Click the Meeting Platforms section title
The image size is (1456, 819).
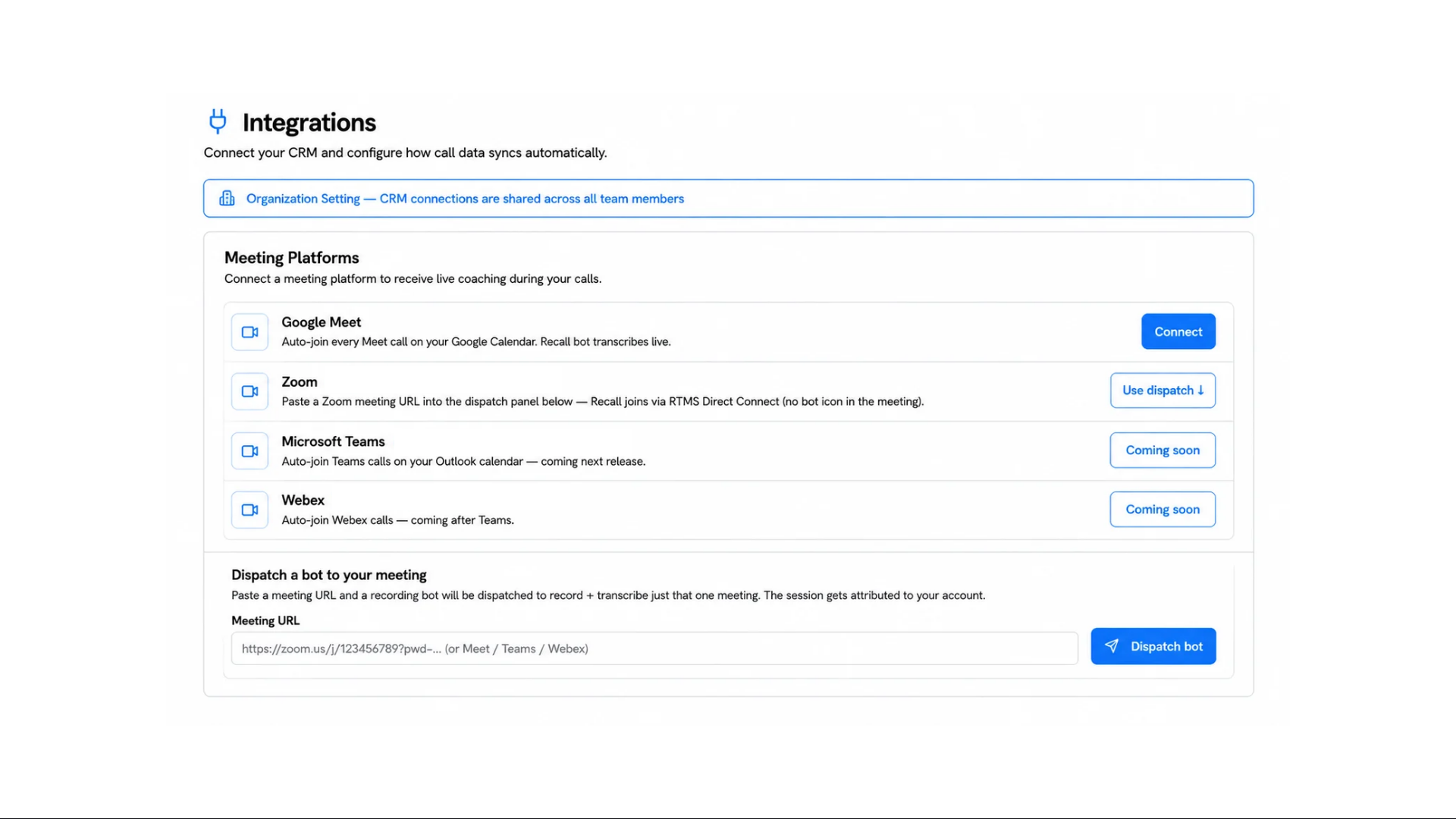(x=291, y=258)
